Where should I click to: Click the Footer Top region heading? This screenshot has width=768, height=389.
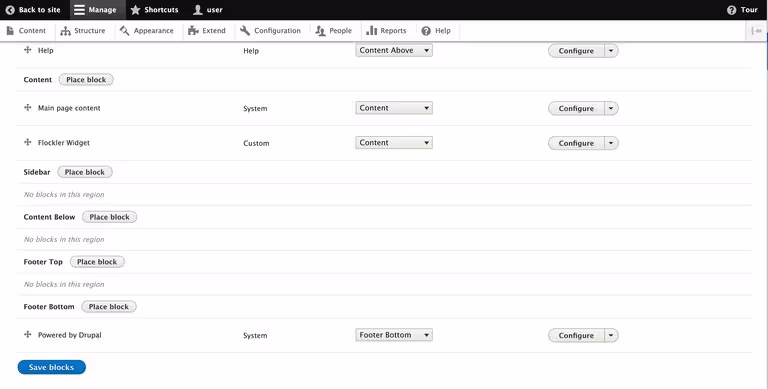point(43,262)
